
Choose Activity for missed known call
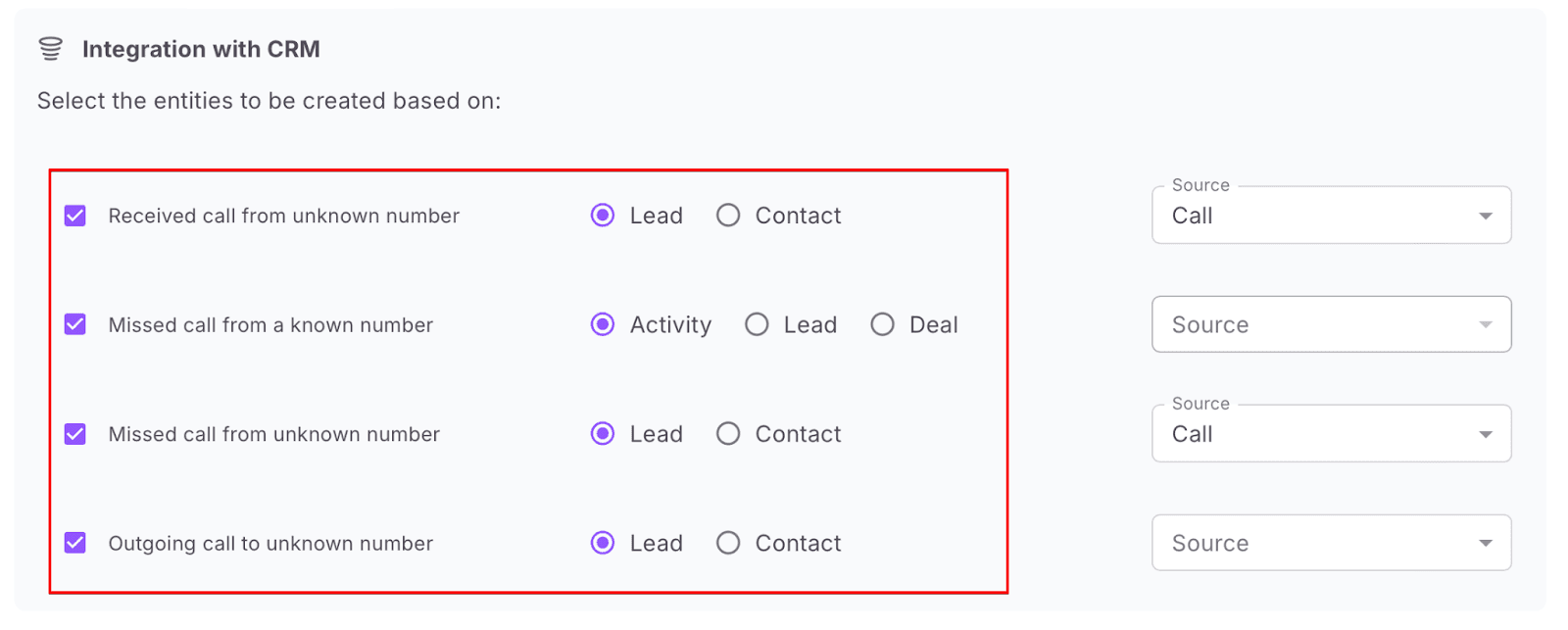point(603,324)
